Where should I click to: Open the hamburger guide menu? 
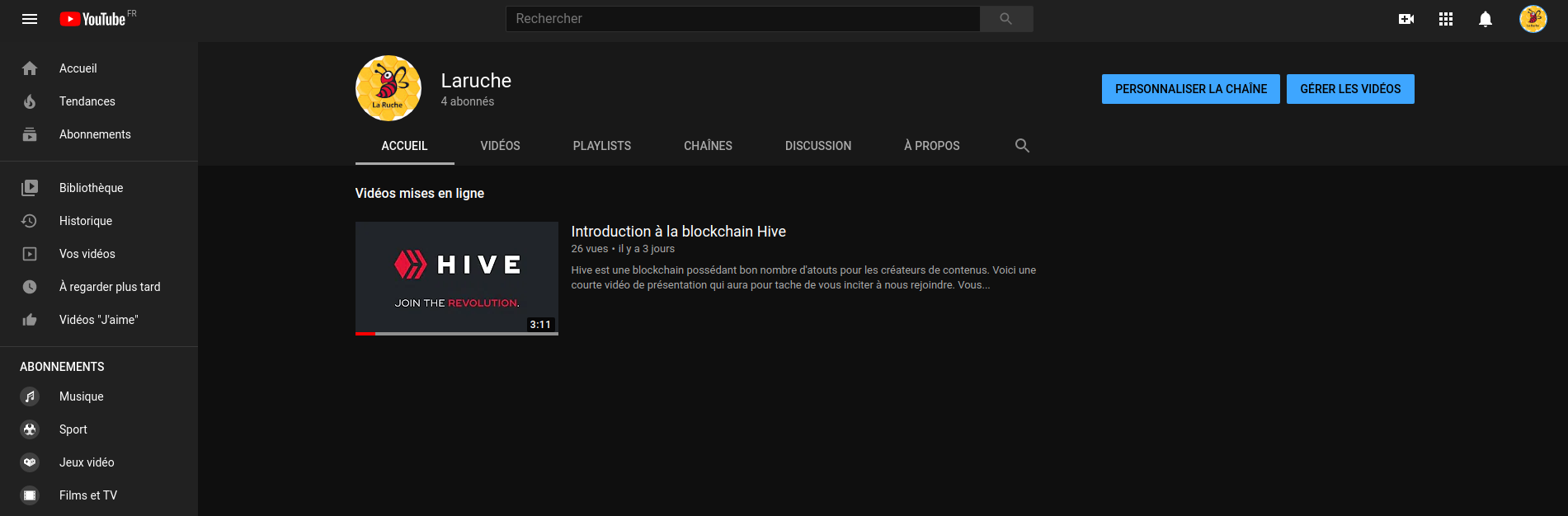pos(30,19)
